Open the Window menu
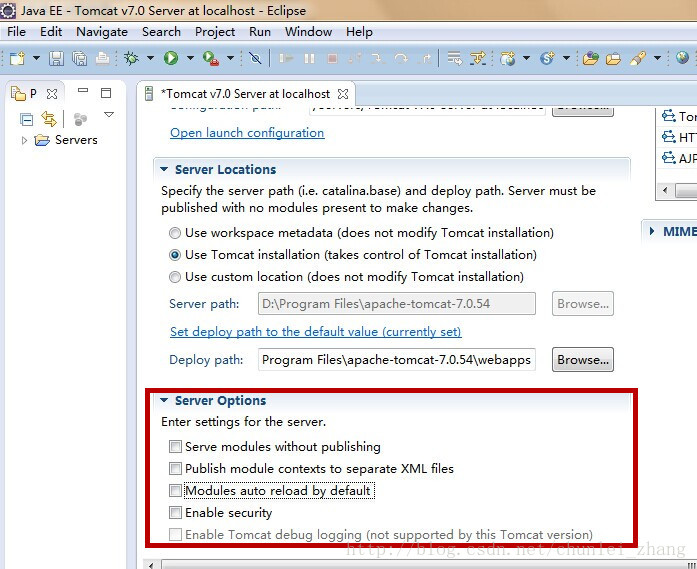Image resolution: width=697 pixels, height=569 pixels. (x=308, y=32)
